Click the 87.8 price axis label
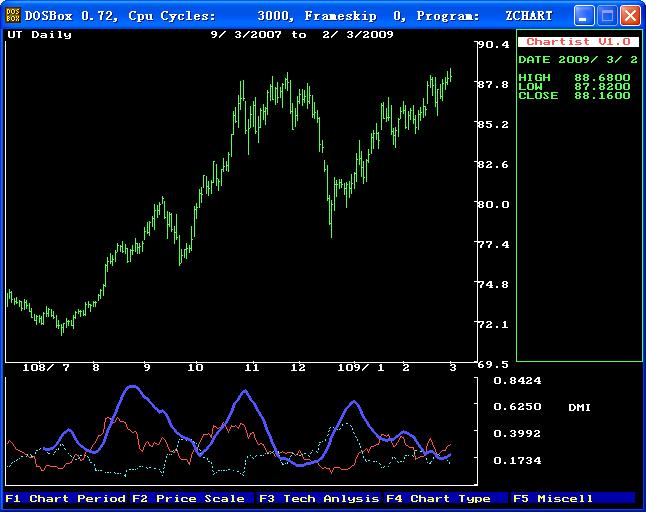This screenshot has width=646, height=512. point(494,84)
